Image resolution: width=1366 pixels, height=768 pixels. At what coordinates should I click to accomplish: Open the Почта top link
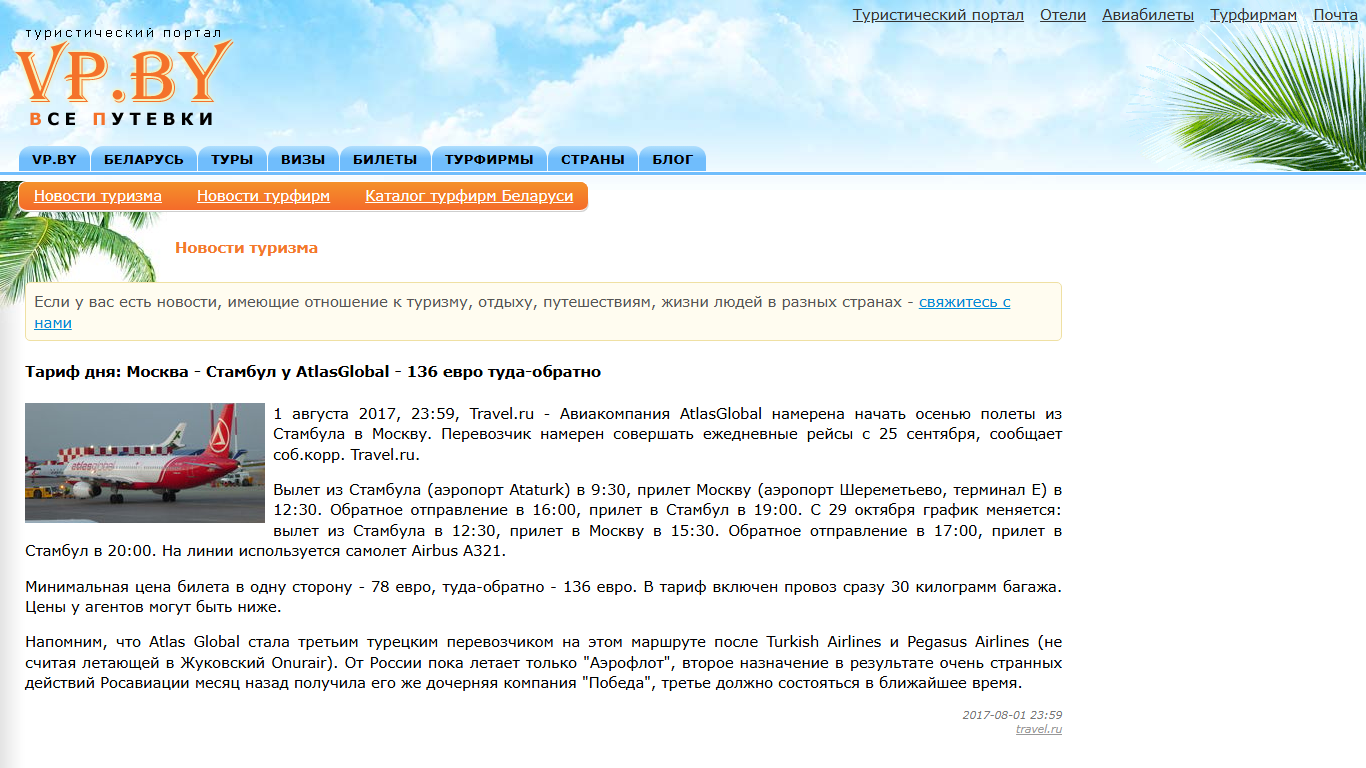1335,15
